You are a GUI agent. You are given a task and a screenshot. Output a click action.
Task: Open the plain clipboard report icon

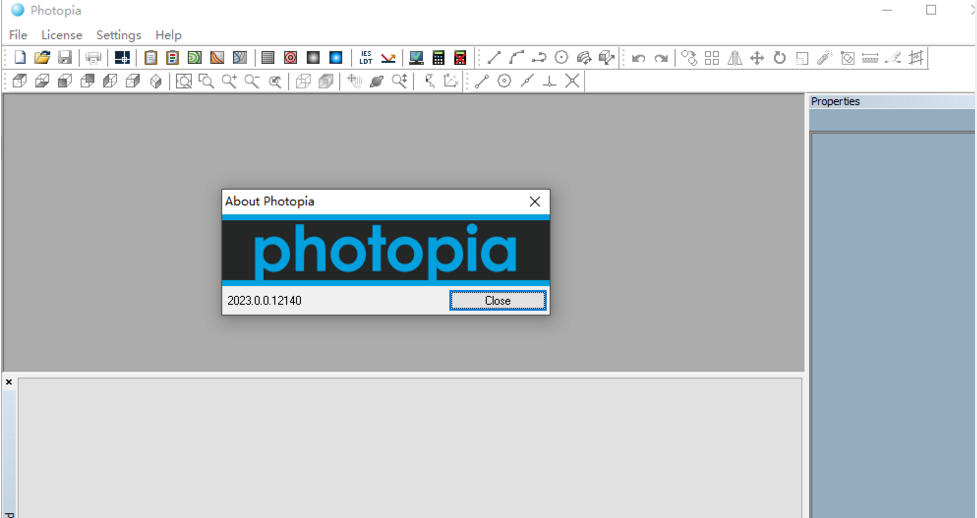pyautogui.click(x=150, y=58)
